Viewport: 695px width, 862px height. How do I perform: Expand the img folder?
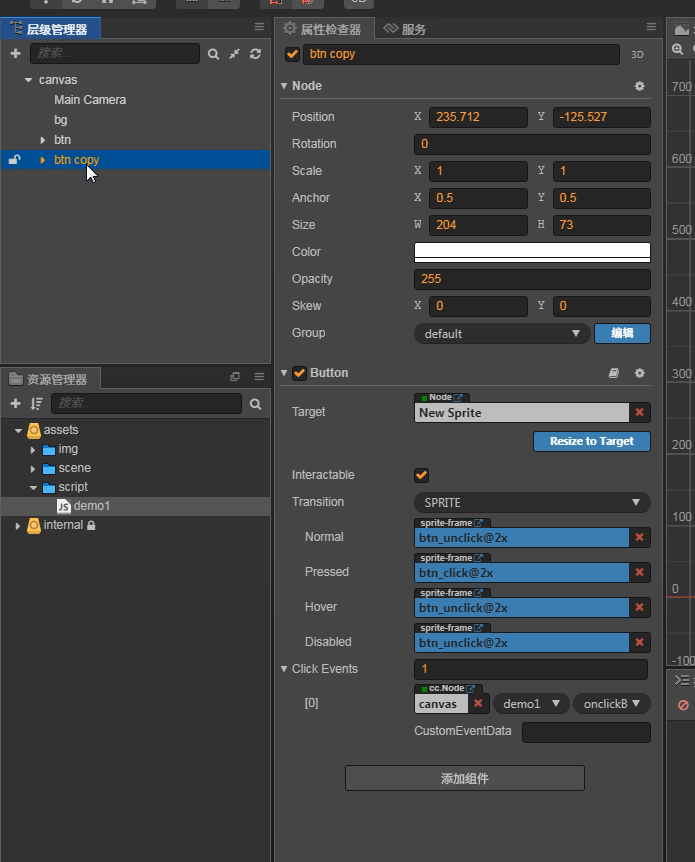(x=32, y=450)
